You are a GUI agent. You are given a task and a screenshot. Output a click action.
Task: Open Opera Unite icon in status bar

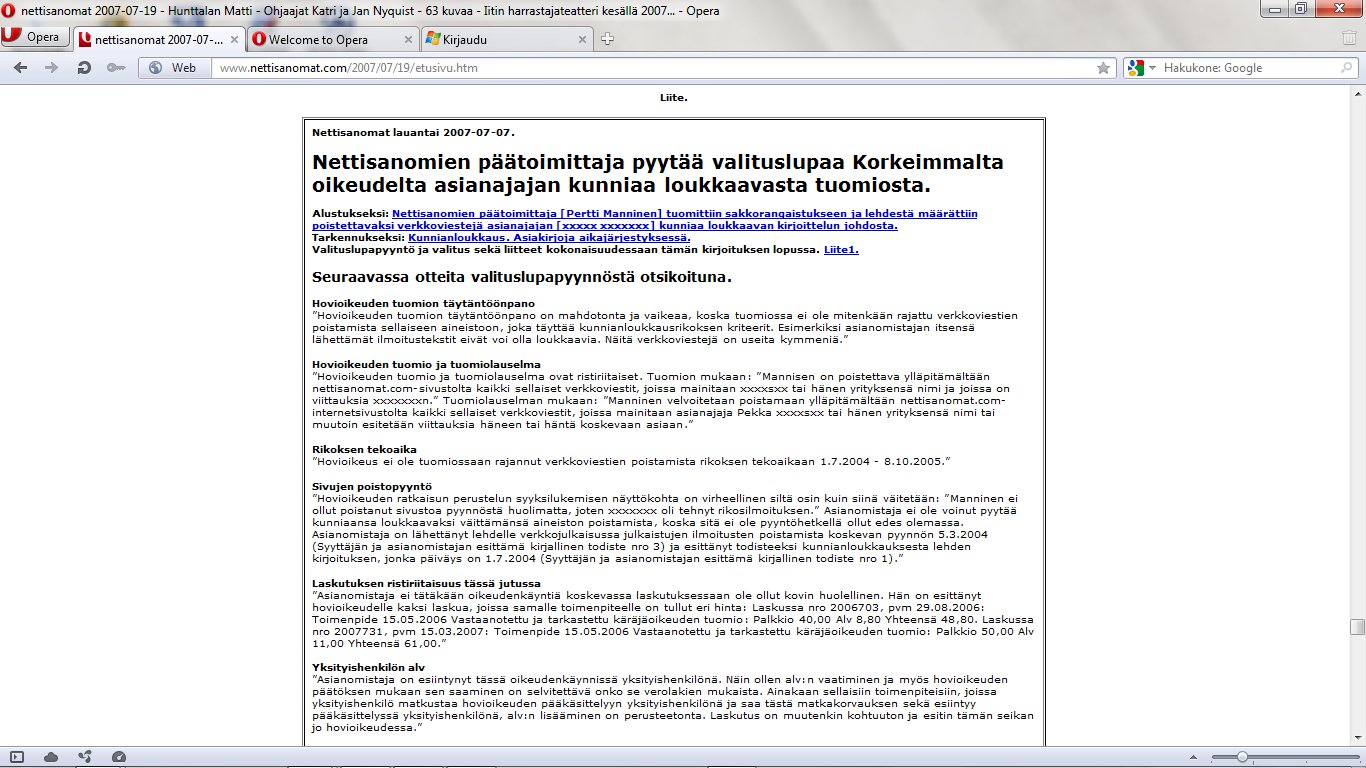click(85, 757)
